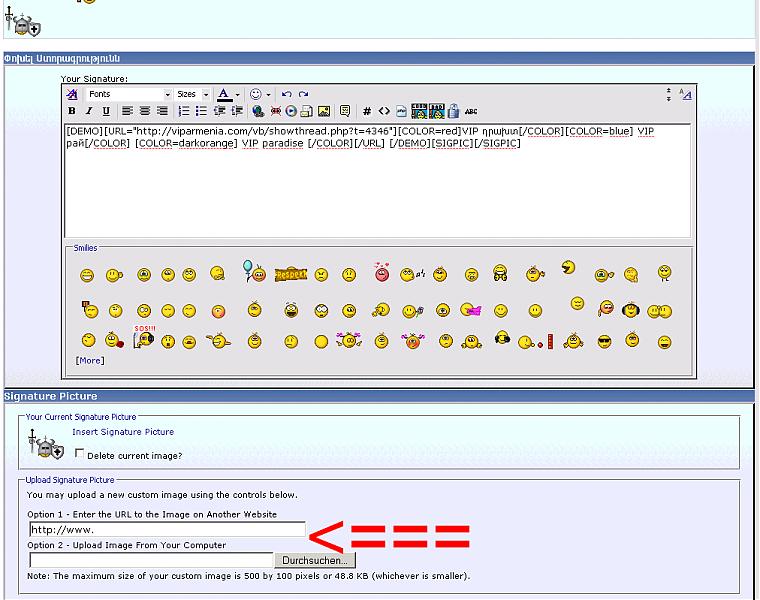Click the undo arrow in toolbar
Viewport: 760px width, 600px height.
(x=286, y=94)
